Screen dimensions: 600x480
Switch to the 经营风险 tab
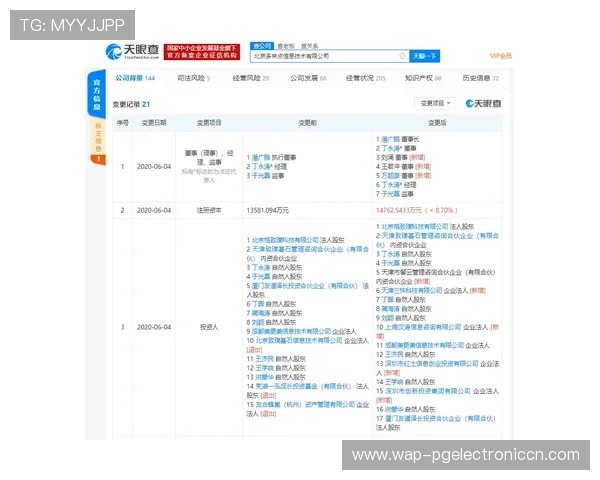pyautogui.click(x=251, y=78)
